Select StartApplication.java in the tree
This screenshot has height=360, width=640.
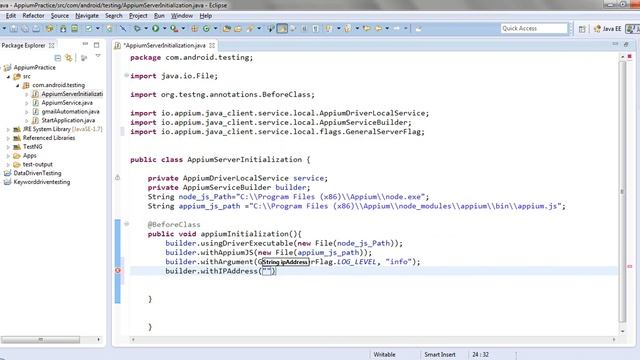click(68, 120)
